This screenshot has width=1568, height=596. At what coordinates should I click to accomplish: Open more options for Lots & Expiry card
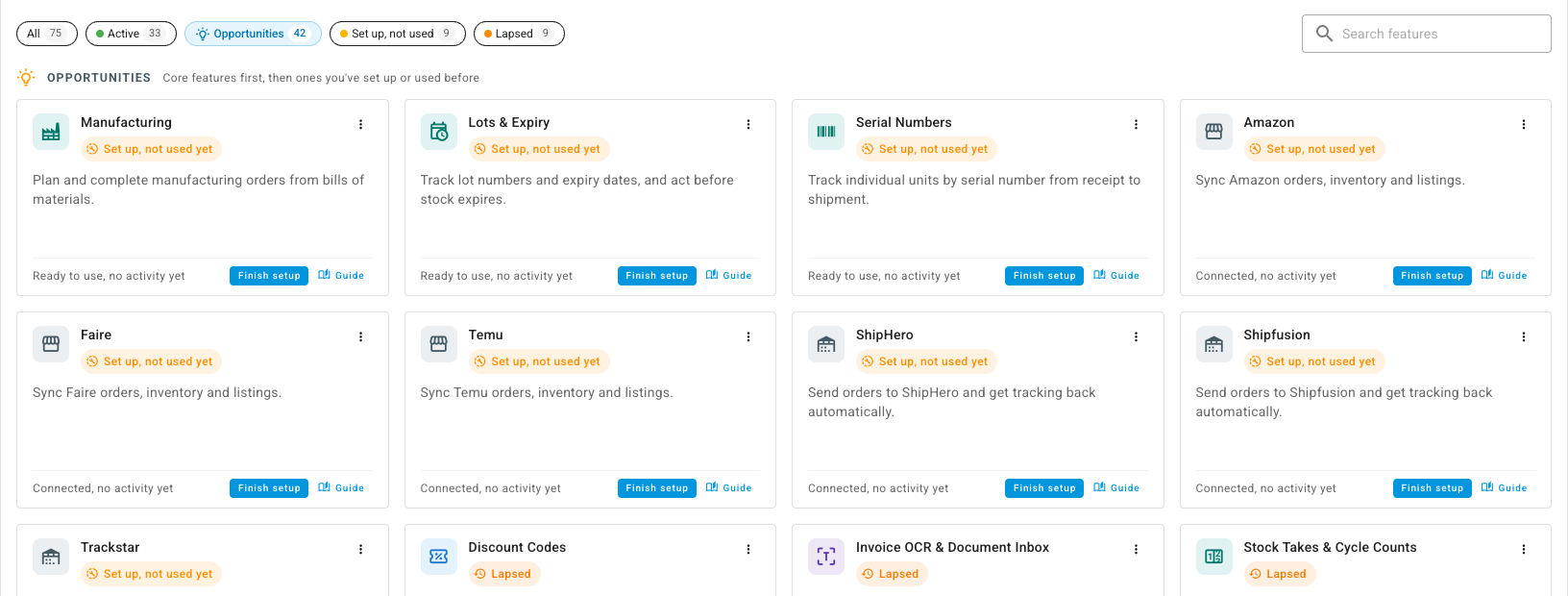click(748, 124)
